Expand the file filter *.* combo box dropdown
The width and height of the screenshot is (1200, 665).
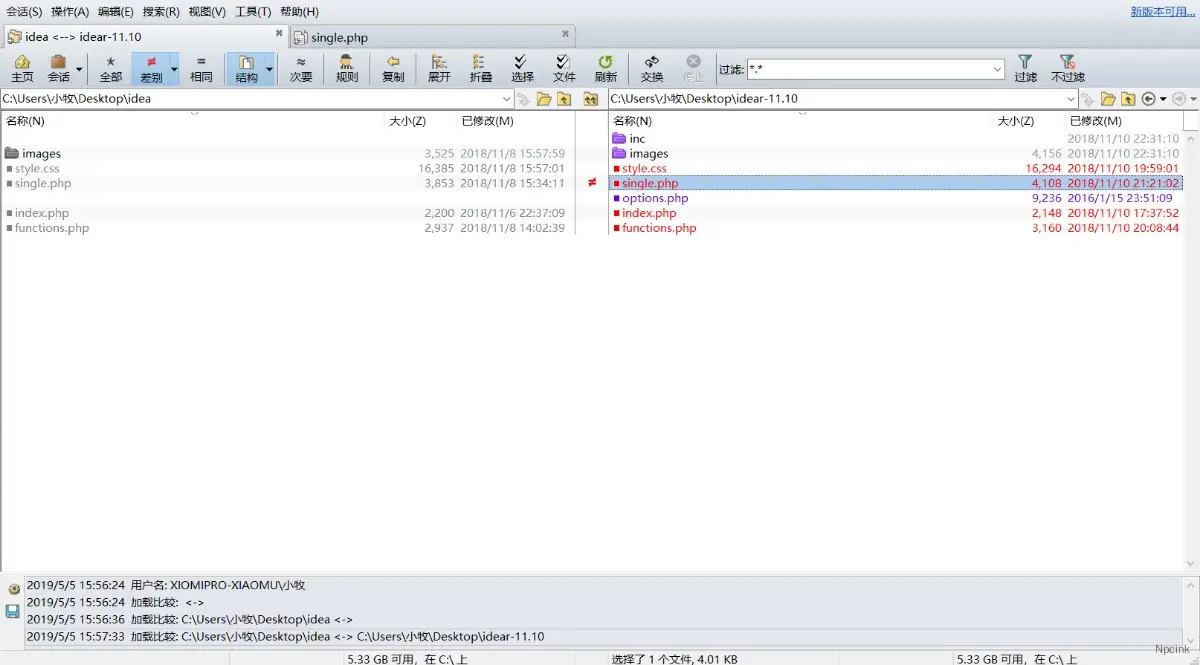(997, 69)
